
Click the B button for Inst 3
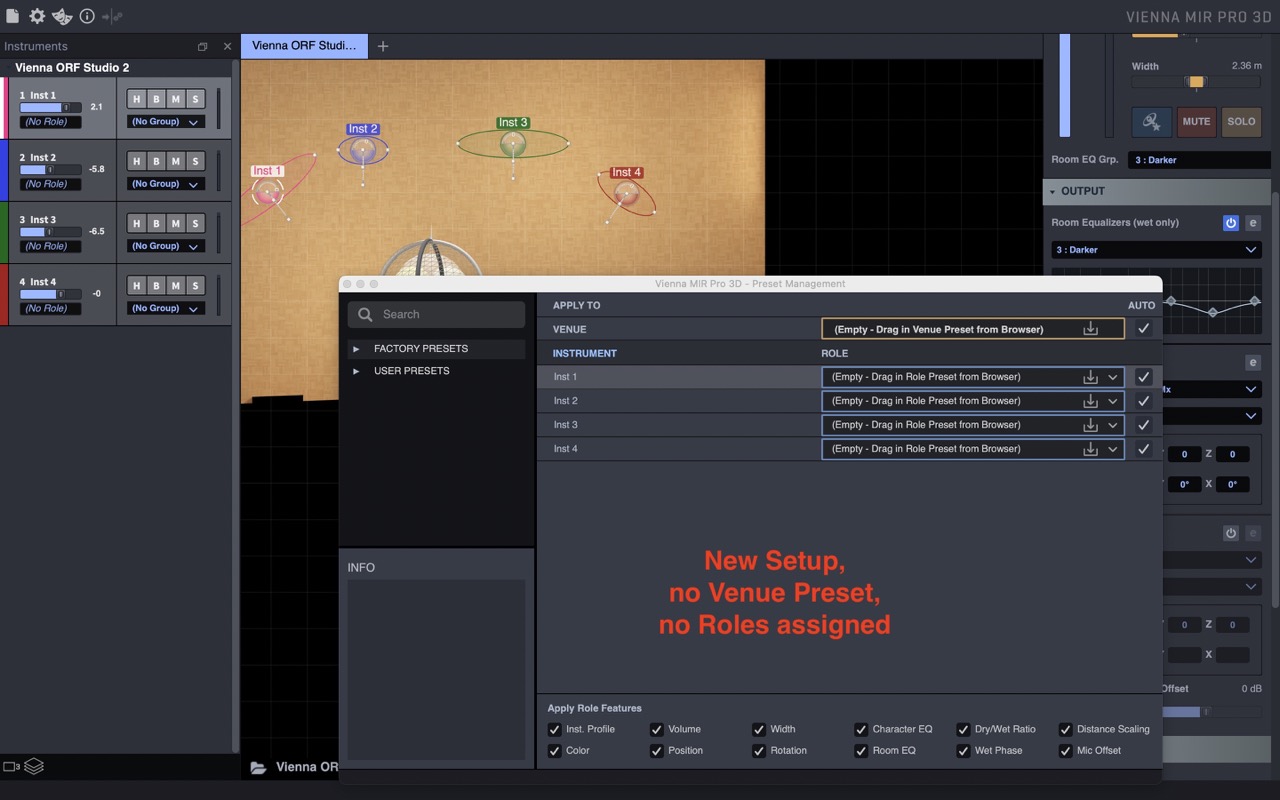point(156,223)
